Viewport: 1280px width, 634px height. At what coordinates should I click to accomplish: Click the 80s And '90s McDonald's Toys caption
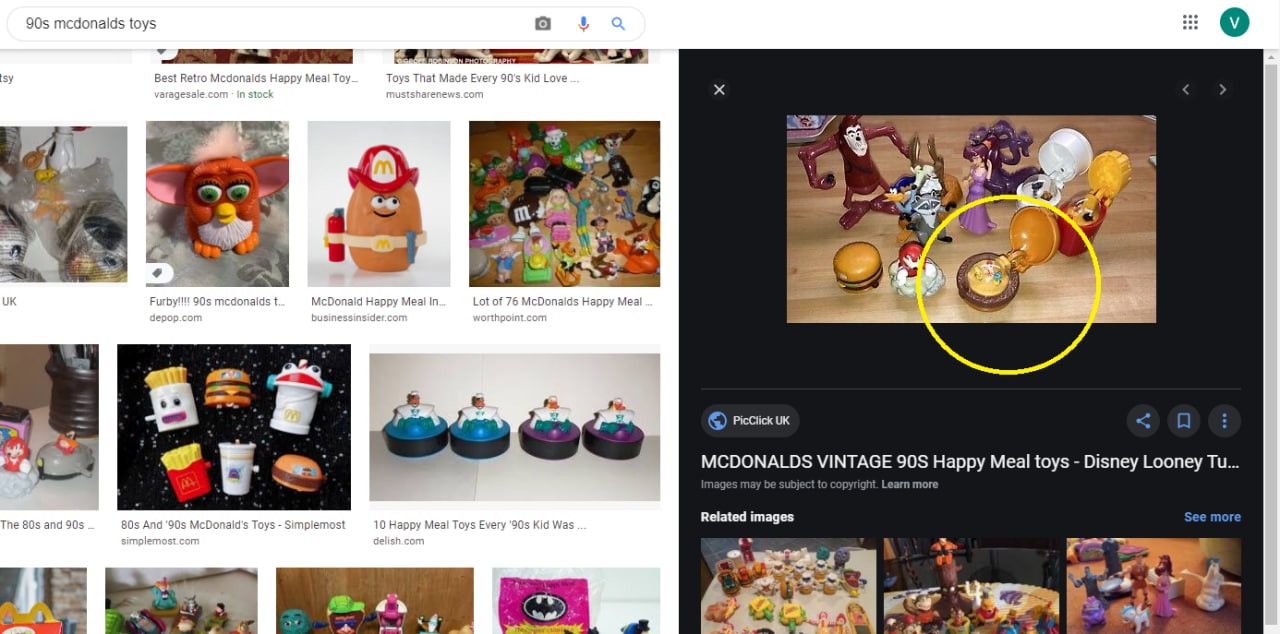[x=233, y=524]
